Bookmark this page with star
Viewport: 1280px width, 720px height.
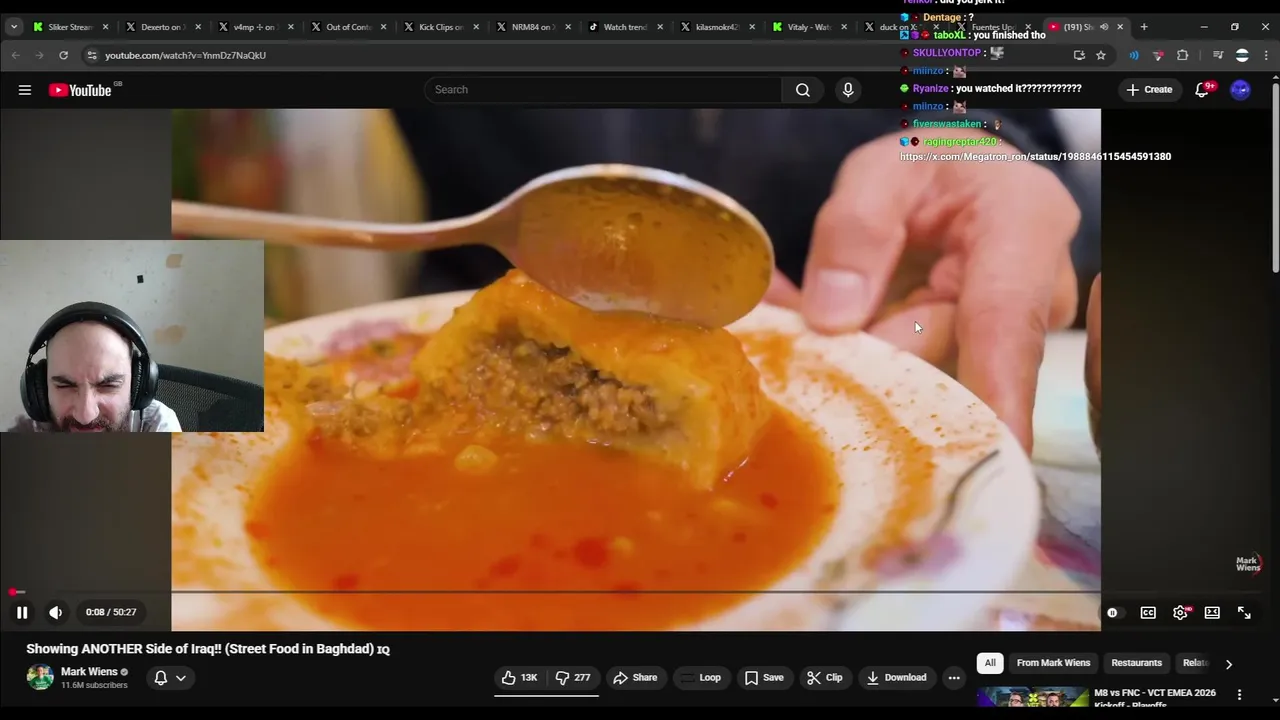click(x=1101, y=55)
